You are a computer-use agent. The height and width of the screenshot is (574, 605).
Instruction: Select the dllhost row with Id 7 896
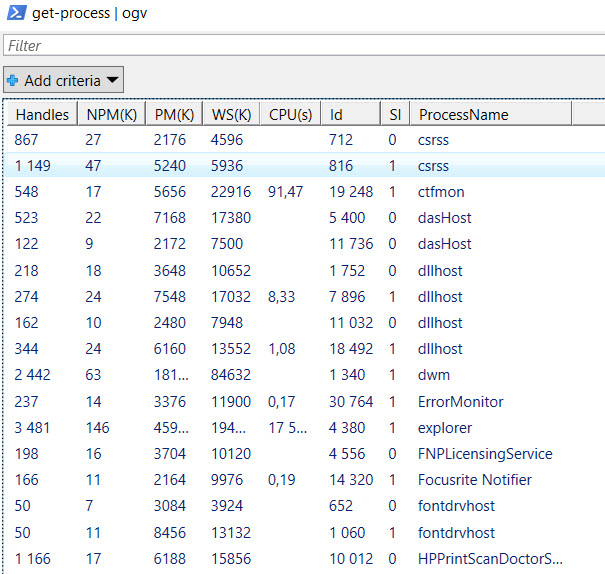305,297
